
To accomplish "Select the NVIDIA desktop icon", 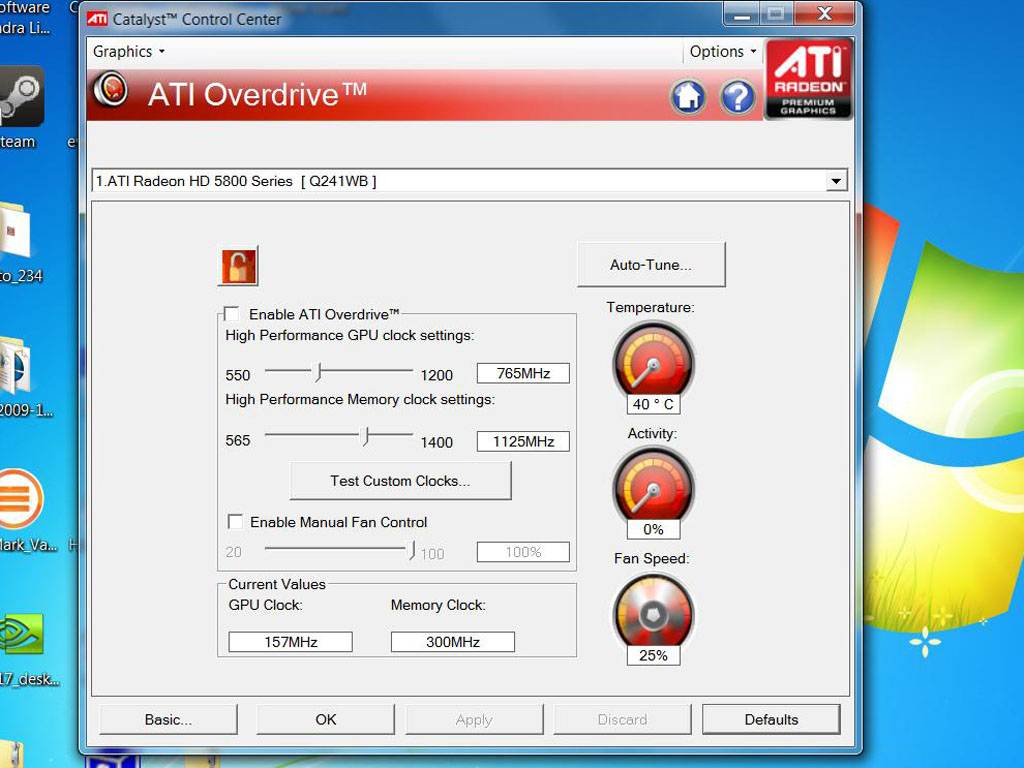I will click(21, 633).
